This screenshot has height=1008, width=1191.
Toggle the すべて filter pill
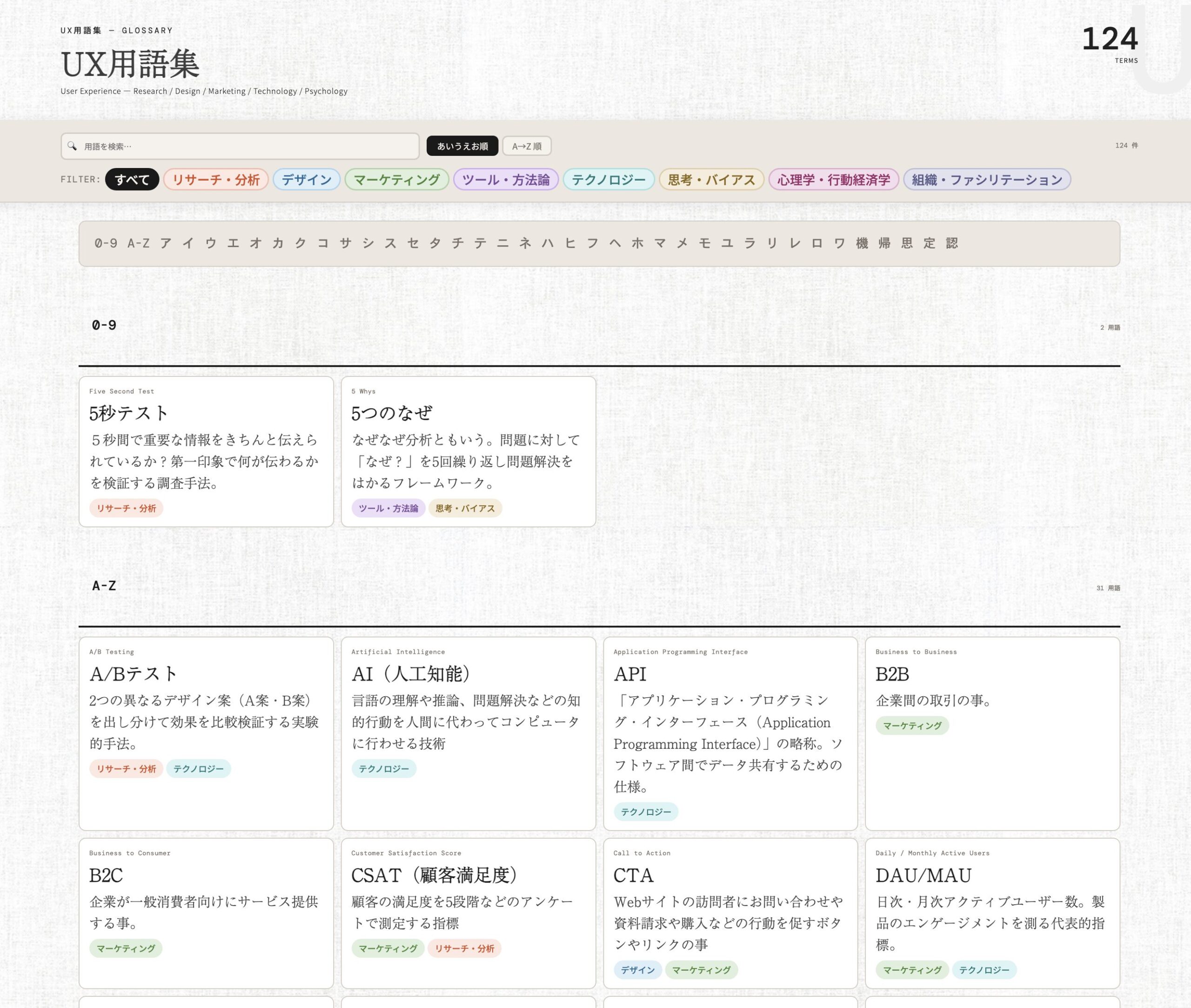click(131, 180)
